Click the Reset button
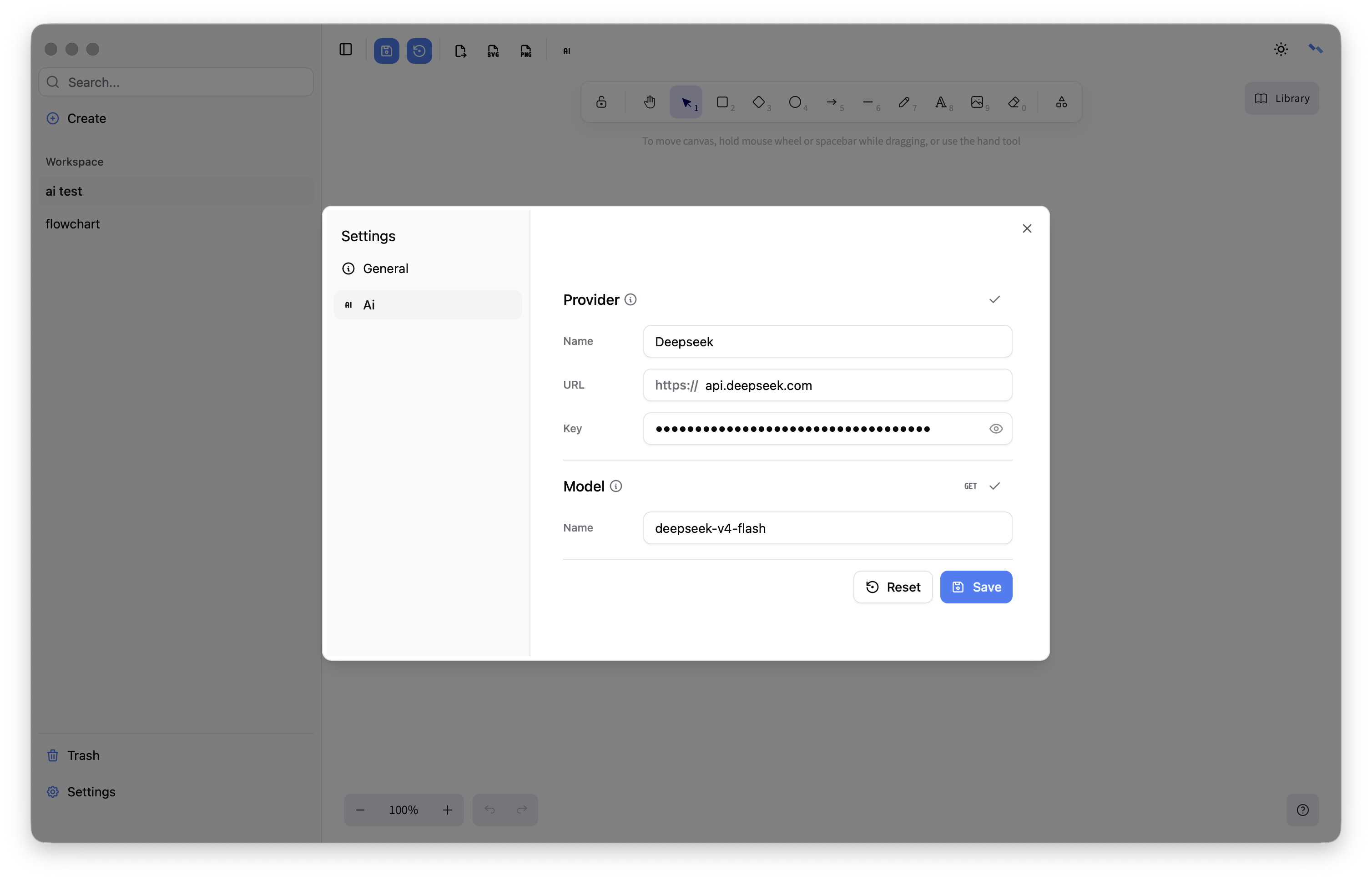1372x881 pixels. point(892,587)
